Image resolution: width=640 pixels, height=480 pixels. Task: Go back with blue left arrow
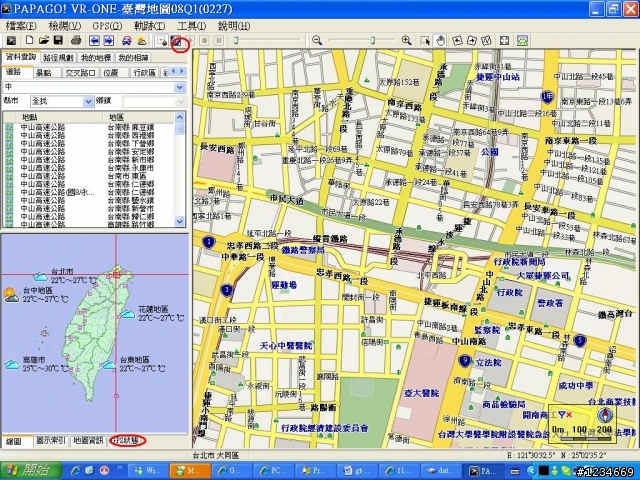[x=94, y=40]
